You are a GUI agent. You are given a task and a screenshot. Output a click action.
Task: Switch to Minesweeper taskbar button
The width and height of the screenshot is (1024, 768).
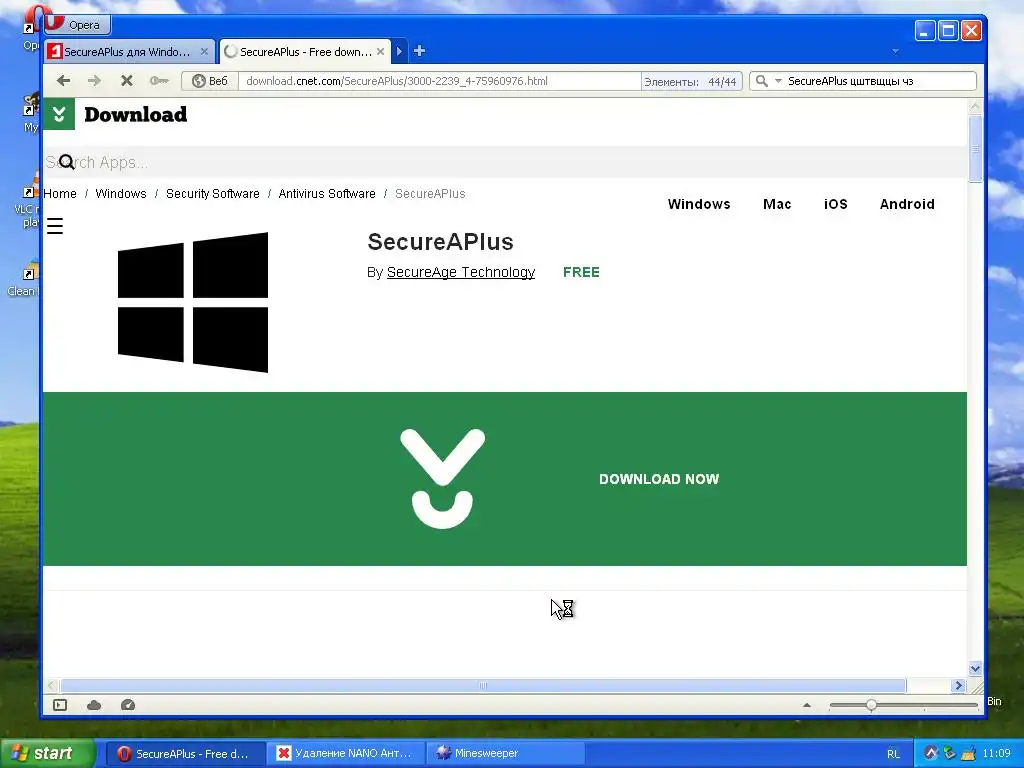click(505, 754)
